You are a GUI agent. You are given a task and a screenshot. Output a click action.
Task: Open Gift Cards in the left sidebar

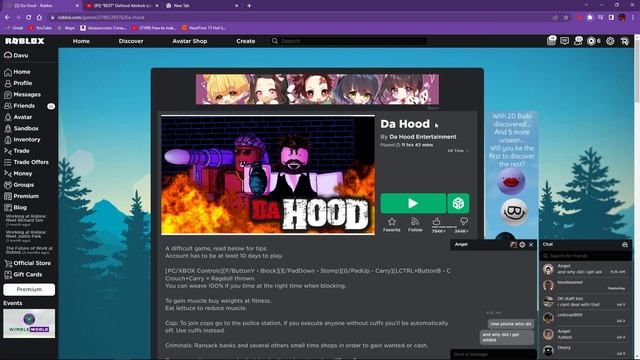tap(23, 274)
